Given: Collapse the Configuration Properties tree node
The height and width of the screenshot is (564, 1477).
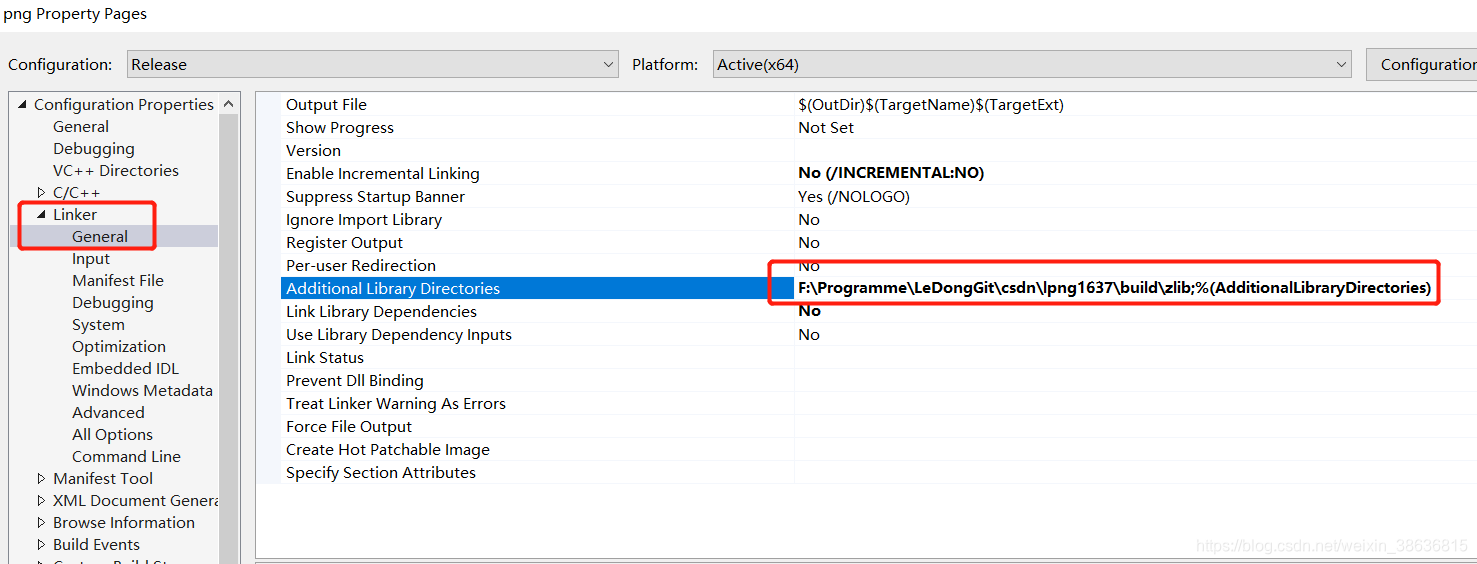Looking at the screenshot, I should click(23, 105).
